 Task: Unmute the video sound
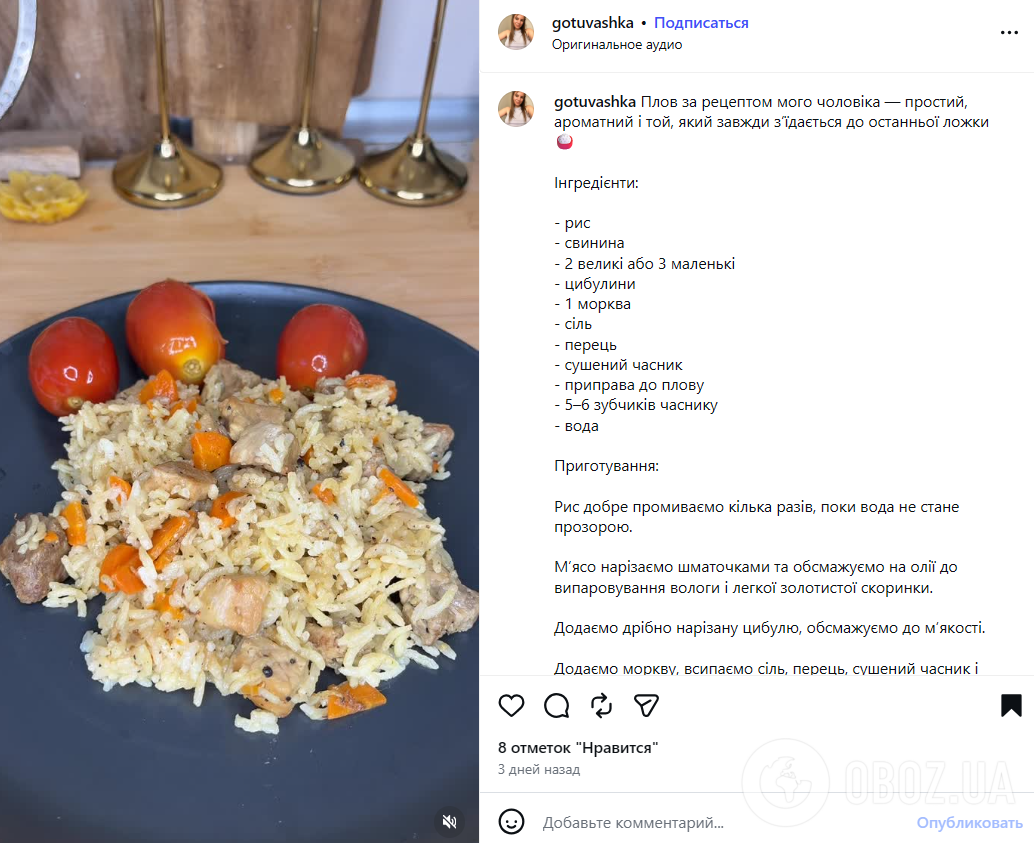[x=449, y=822]
